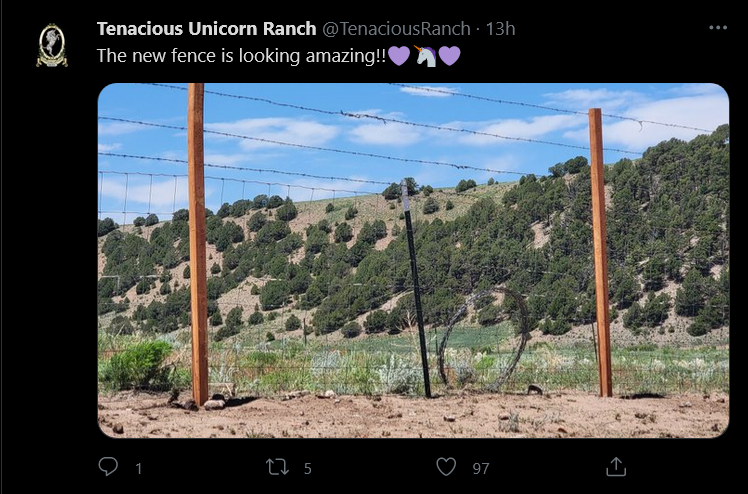View the like count of 97
This screenshot has height=494, width=748.
tap(481, 469)
